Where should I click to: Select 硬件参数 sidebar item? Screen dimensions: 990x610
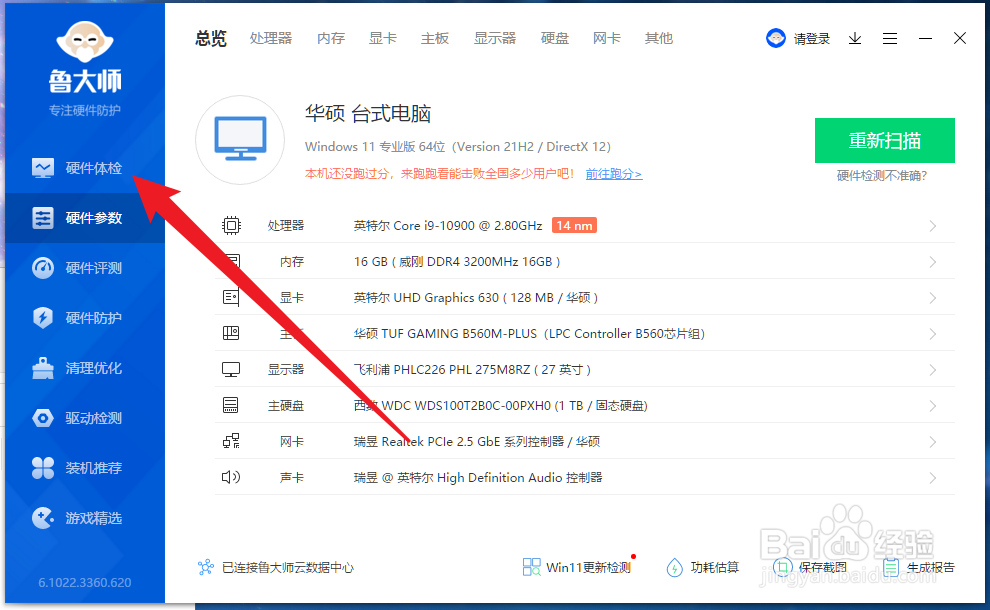point(85,218)
